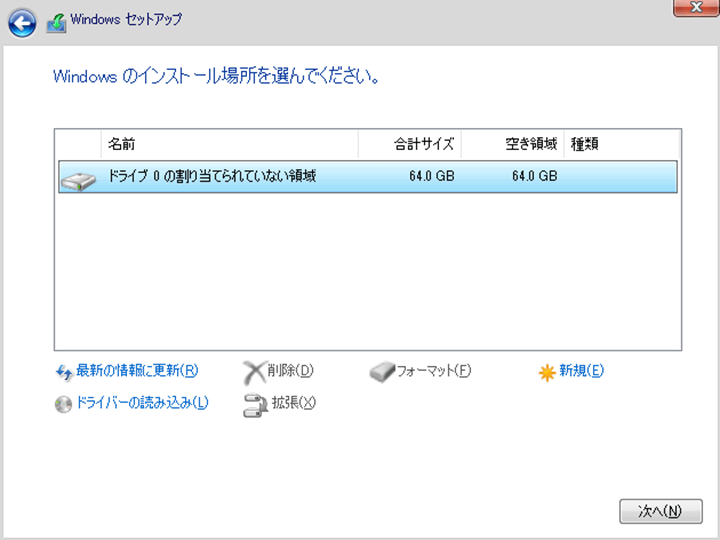720x540 pixels.
Task: Click the format drive icon
Action: click(382, 372)
